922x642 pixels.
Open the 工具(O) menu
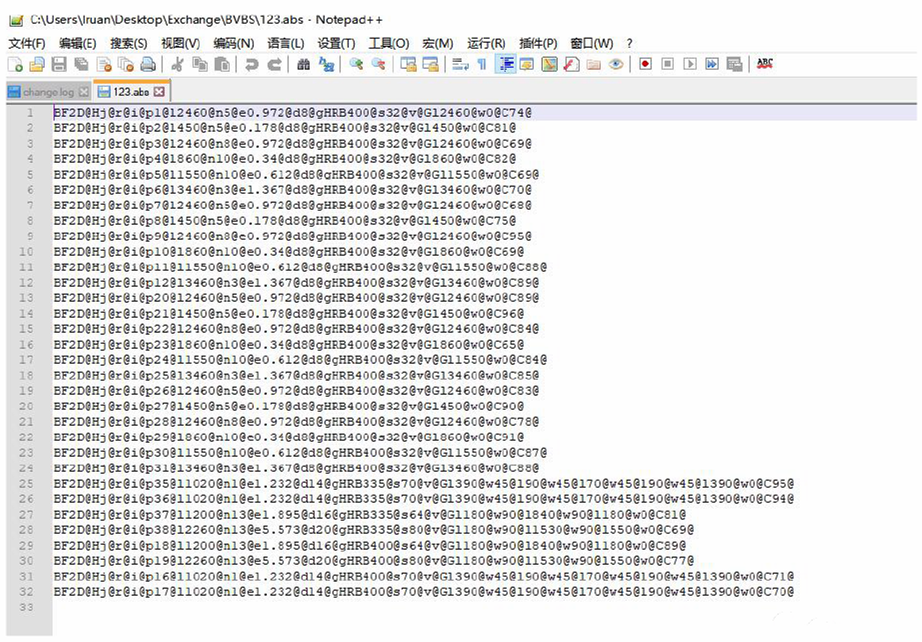389,44
